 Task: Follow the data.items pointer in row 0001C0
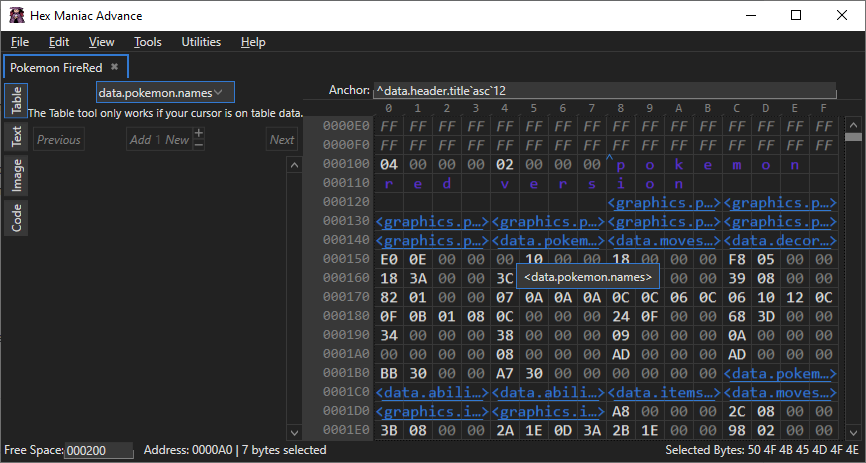point(664,392)
